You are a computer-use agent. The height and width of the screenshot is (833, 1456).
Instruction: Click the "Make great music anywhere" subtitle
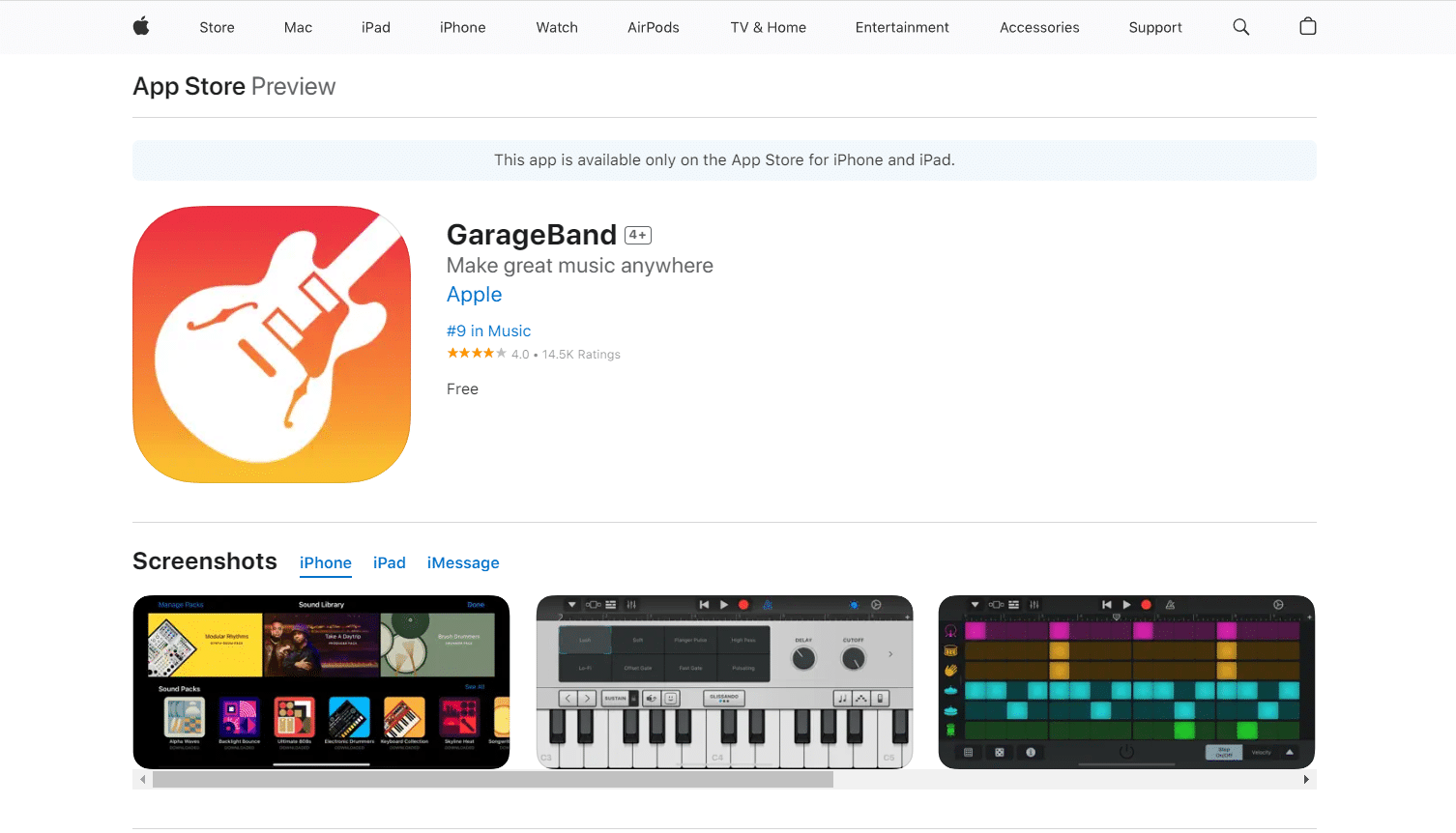tap(580, 266)
